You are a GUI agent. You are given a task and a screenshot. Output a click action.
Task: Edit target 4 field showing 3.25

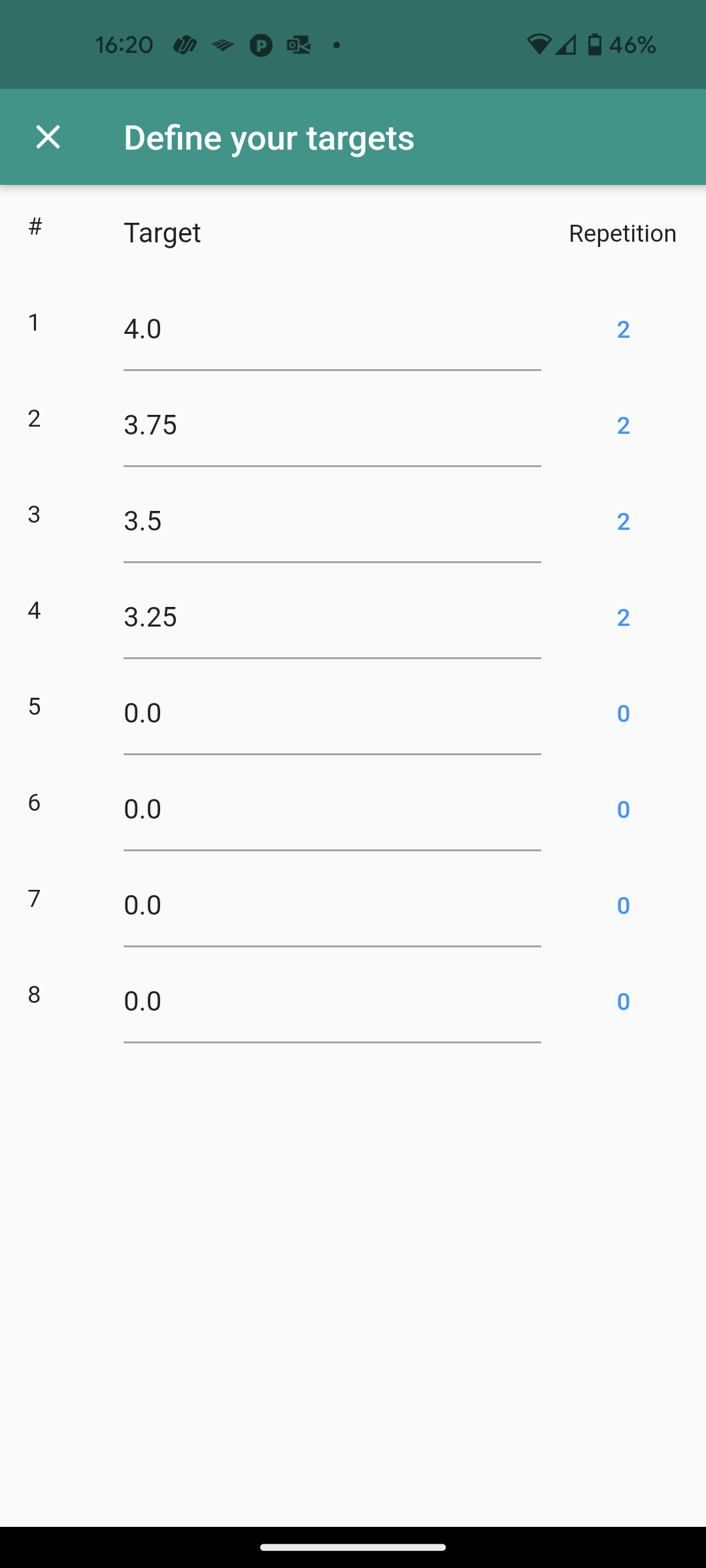tap(331, 617)
